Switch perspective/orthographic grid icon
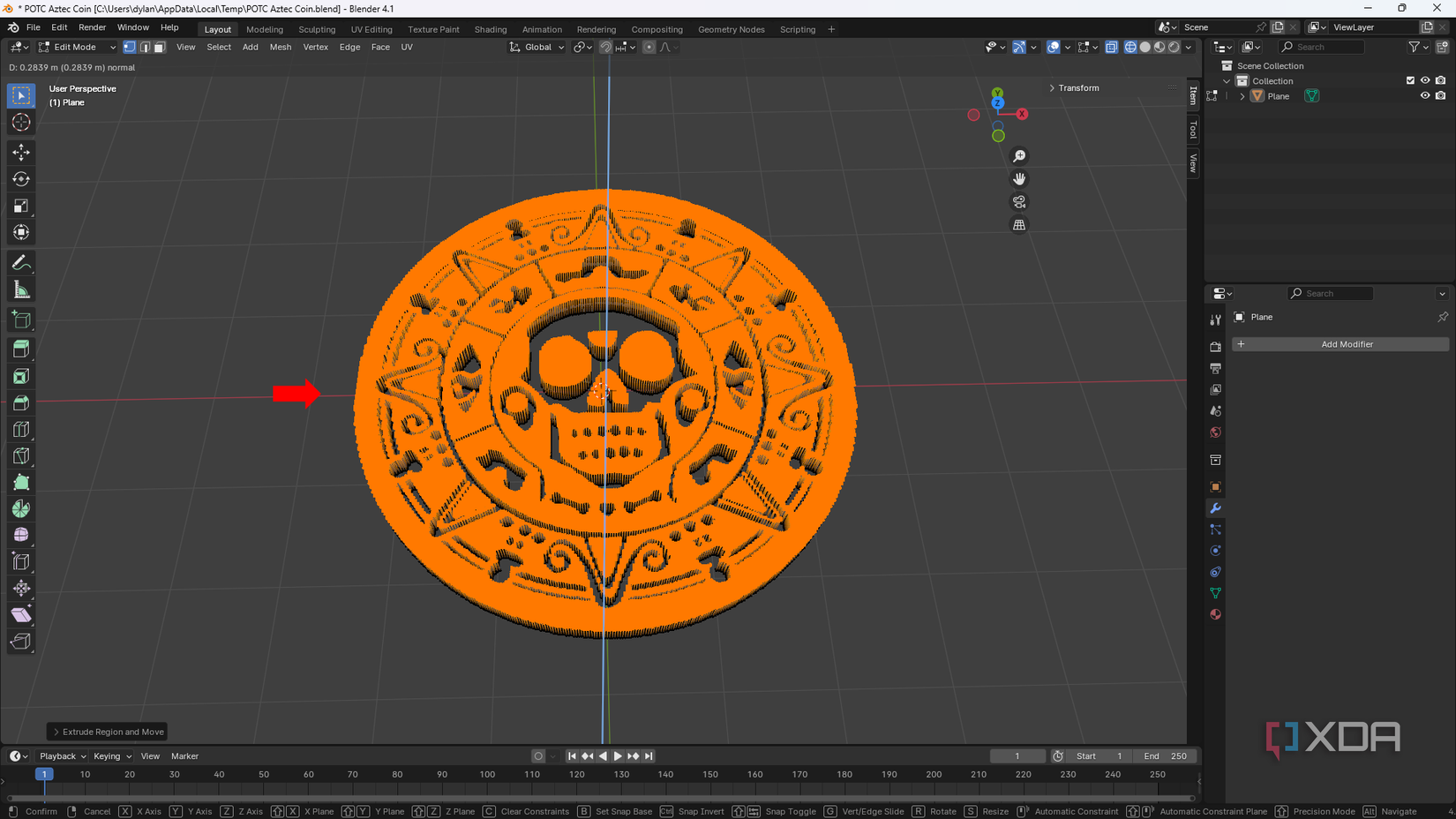Viewport: 1456px width, 819px height. click(1019, 225)
